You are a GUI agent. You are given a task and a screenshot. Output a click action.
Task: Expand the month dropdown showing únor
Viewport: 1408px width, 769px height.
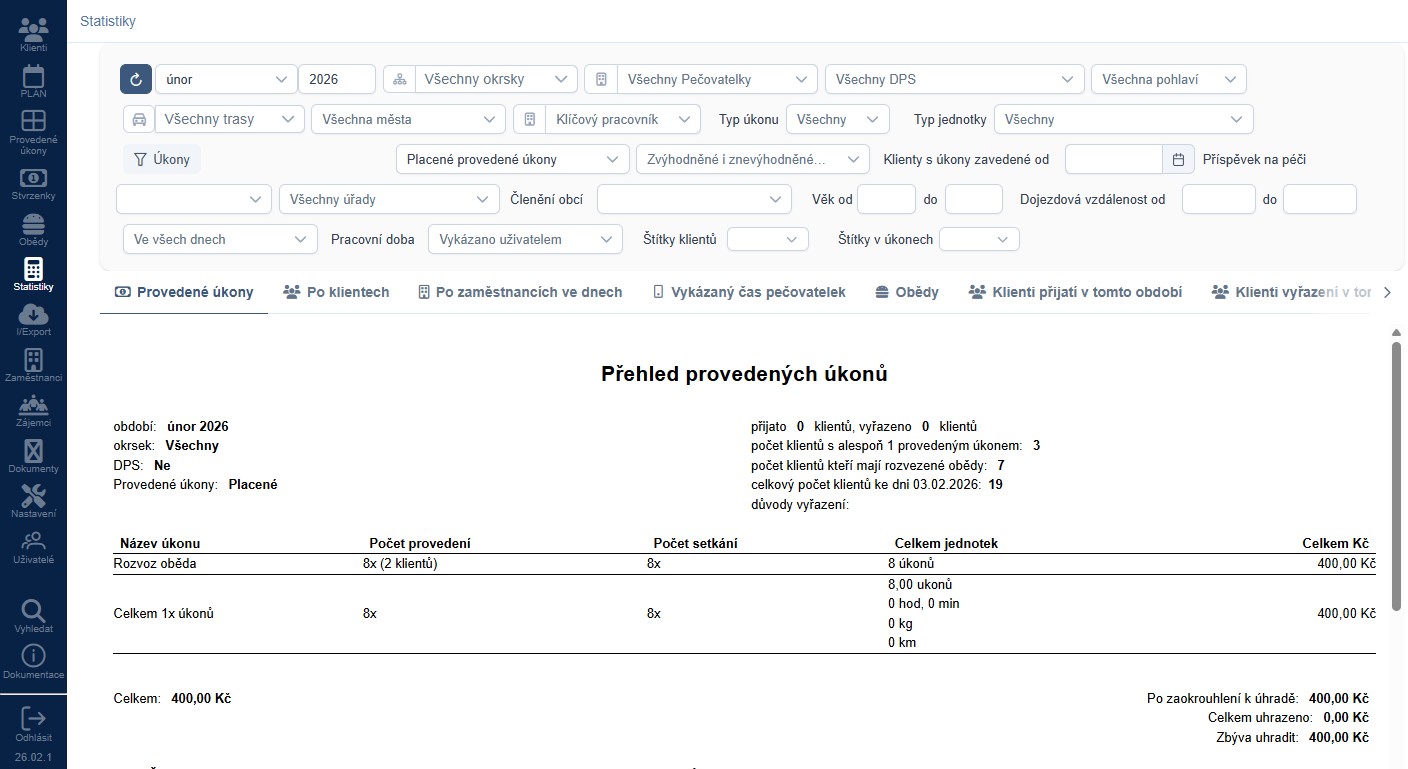[226, 79]
